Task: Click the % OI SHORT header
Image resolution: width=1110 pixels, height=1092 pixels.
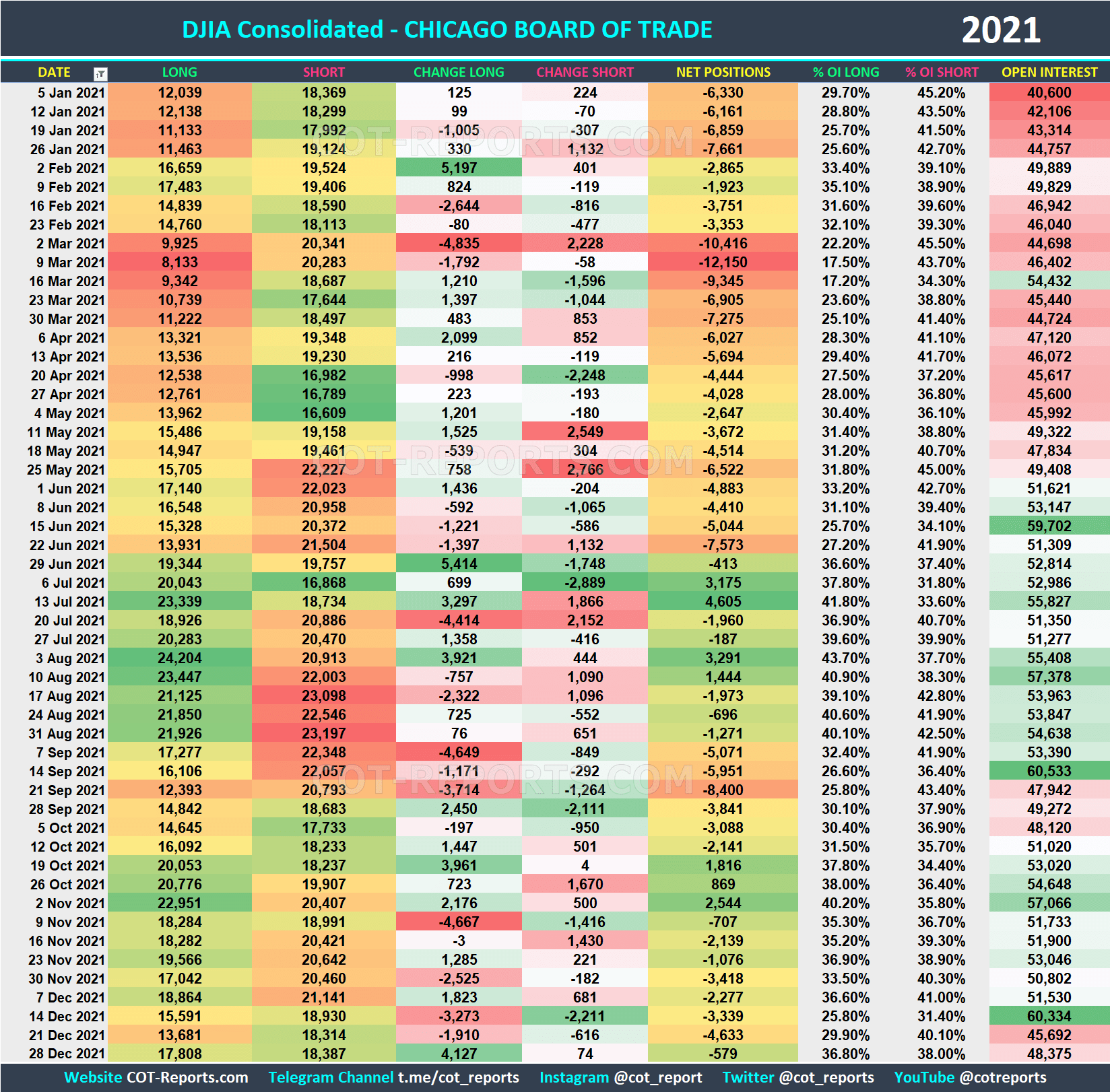Action: 942,73
